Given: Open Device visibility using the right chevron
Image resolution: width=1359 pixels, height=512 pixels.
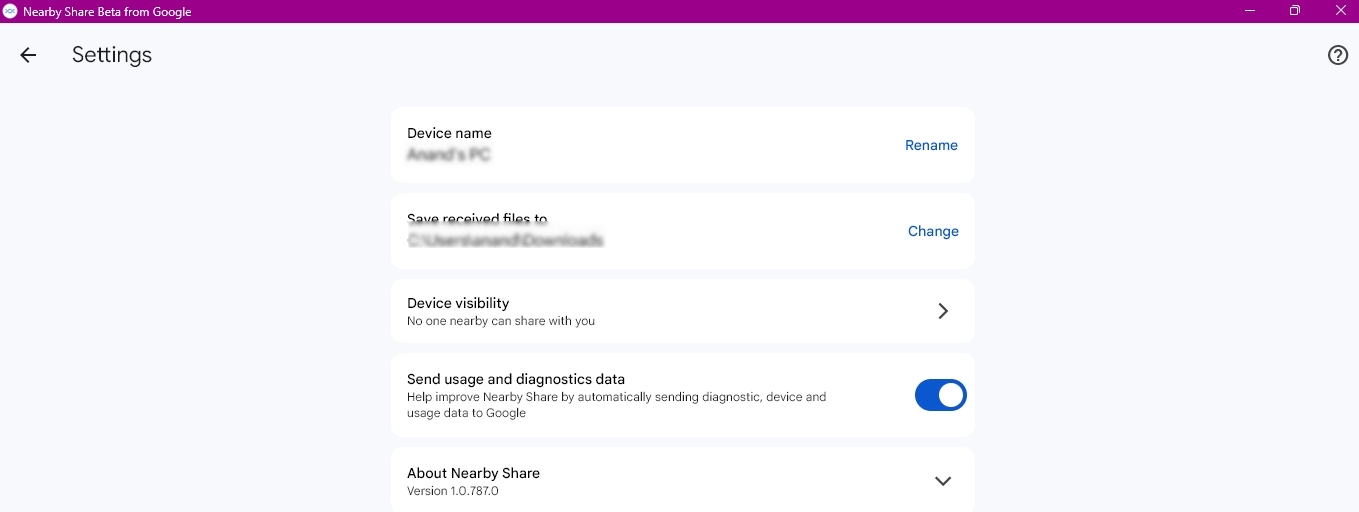Looking at the screenshot, I should click(x=942, y=311).
